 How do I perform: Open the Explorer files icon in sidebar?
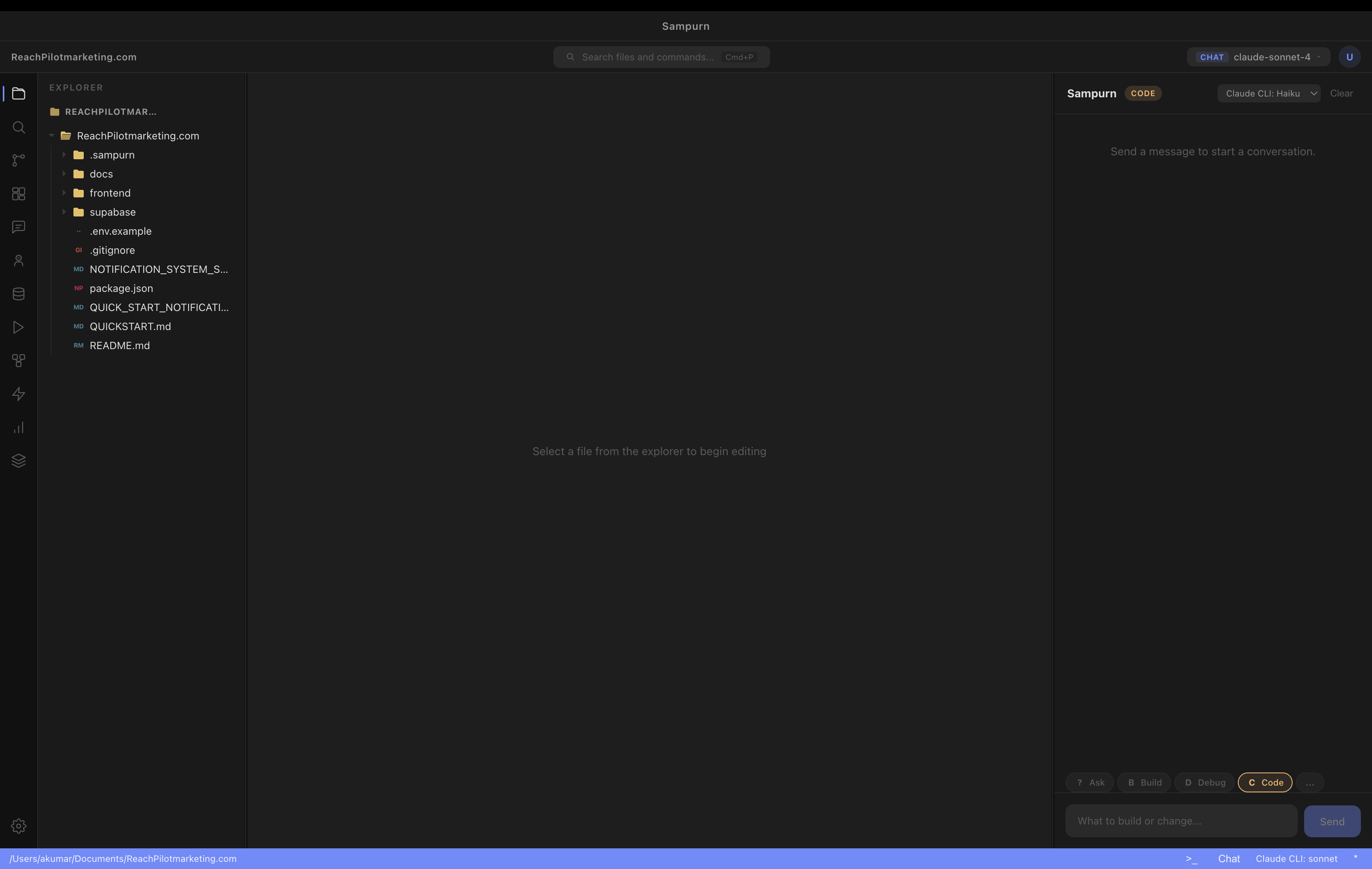pyautogui.click(x=19, y=93)
